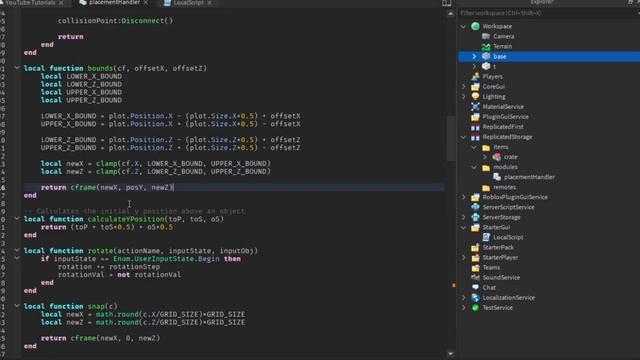The image size is (640, 360).
Task: Click the script editor scroll down arrow
Action: (451, 353)
